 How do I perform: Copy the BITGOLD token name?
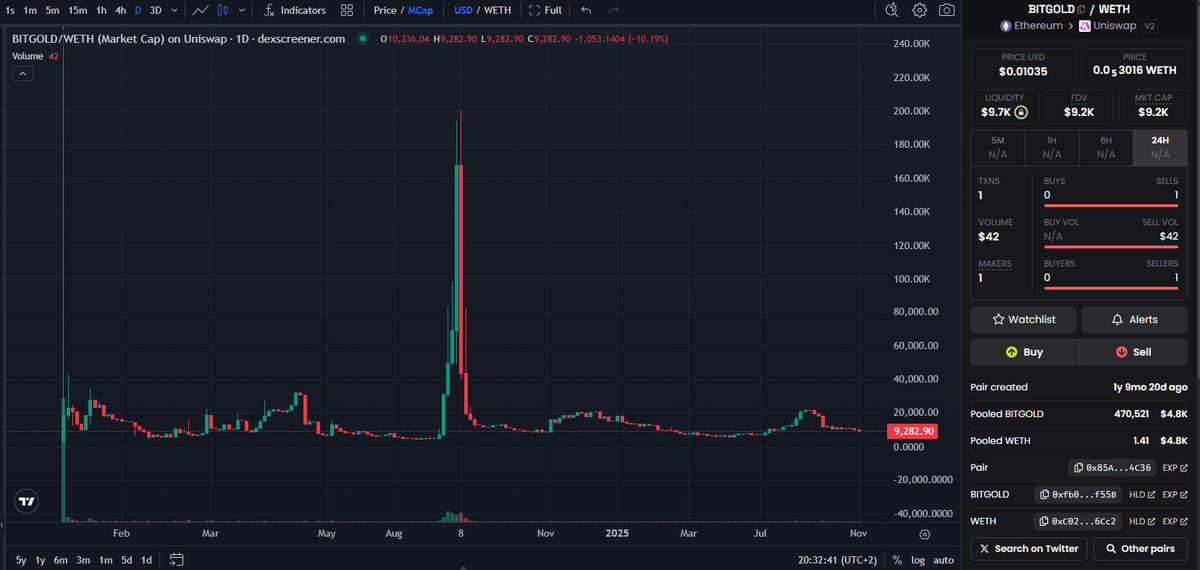[x=1080, y=9]
